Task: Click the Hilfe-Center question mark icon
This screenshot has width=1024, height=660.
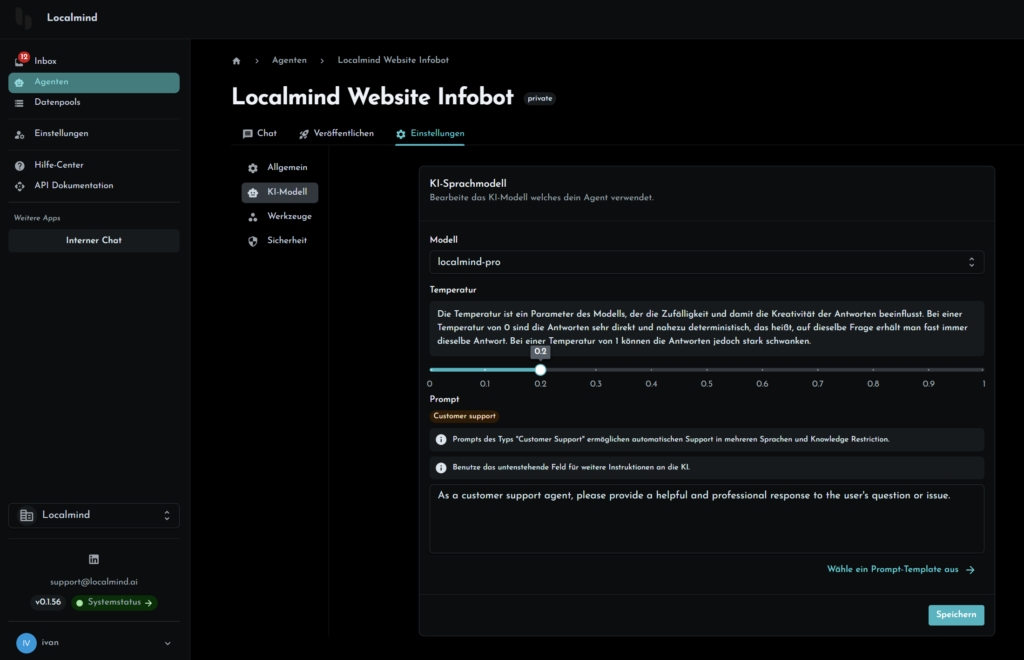Action: point(20,166)
